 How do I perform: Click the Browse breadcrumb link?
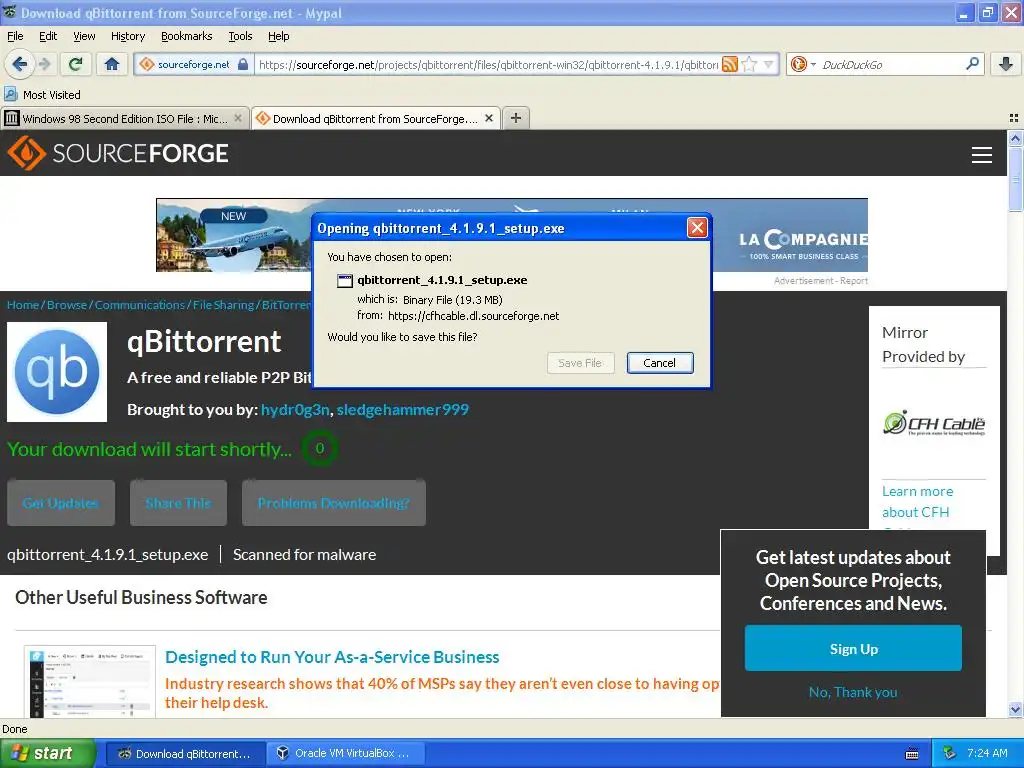pos(67,305)
